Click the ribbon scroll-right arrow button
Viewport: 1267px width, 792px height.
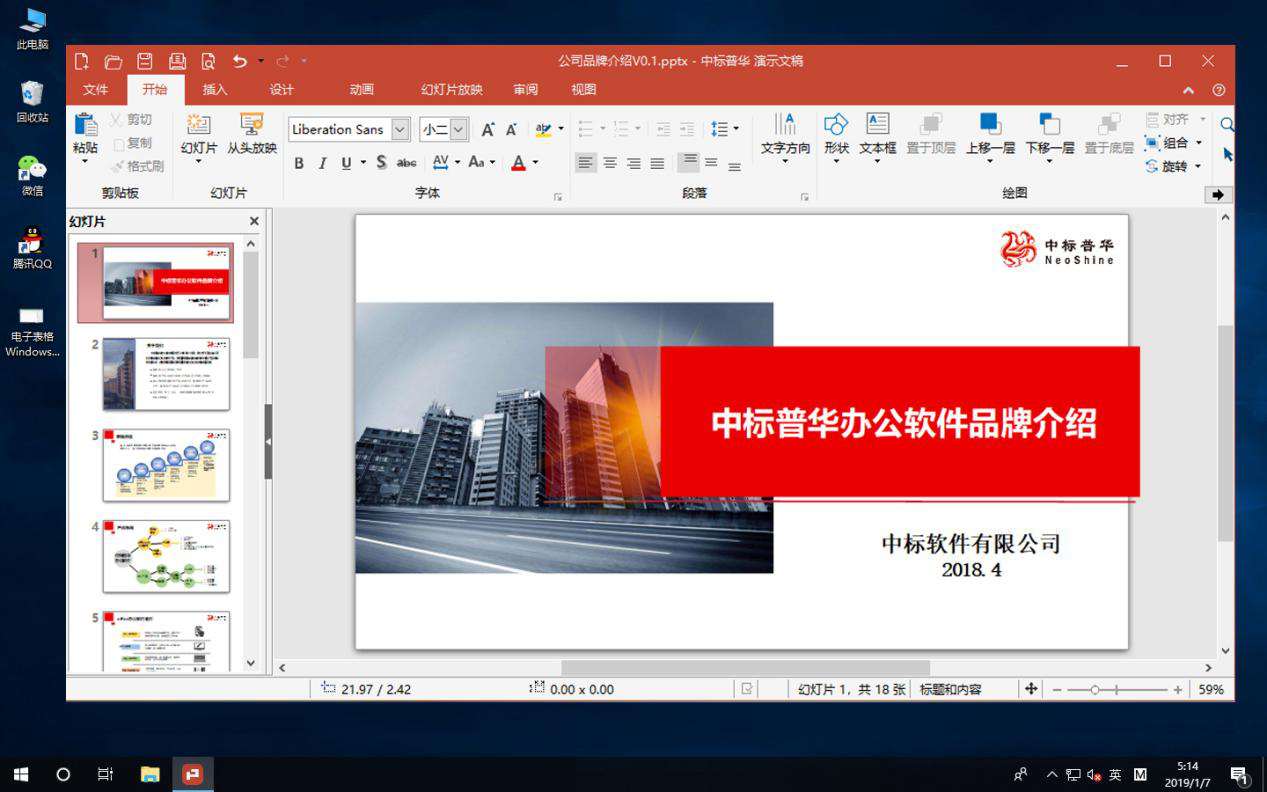tap(1218, 194)
